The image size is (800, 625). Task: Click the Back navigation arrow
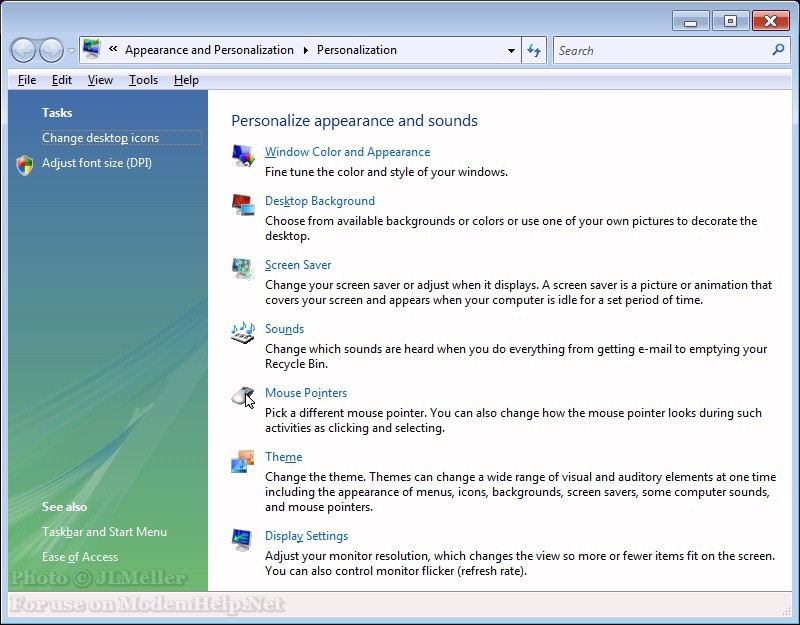tap(23, 51)
